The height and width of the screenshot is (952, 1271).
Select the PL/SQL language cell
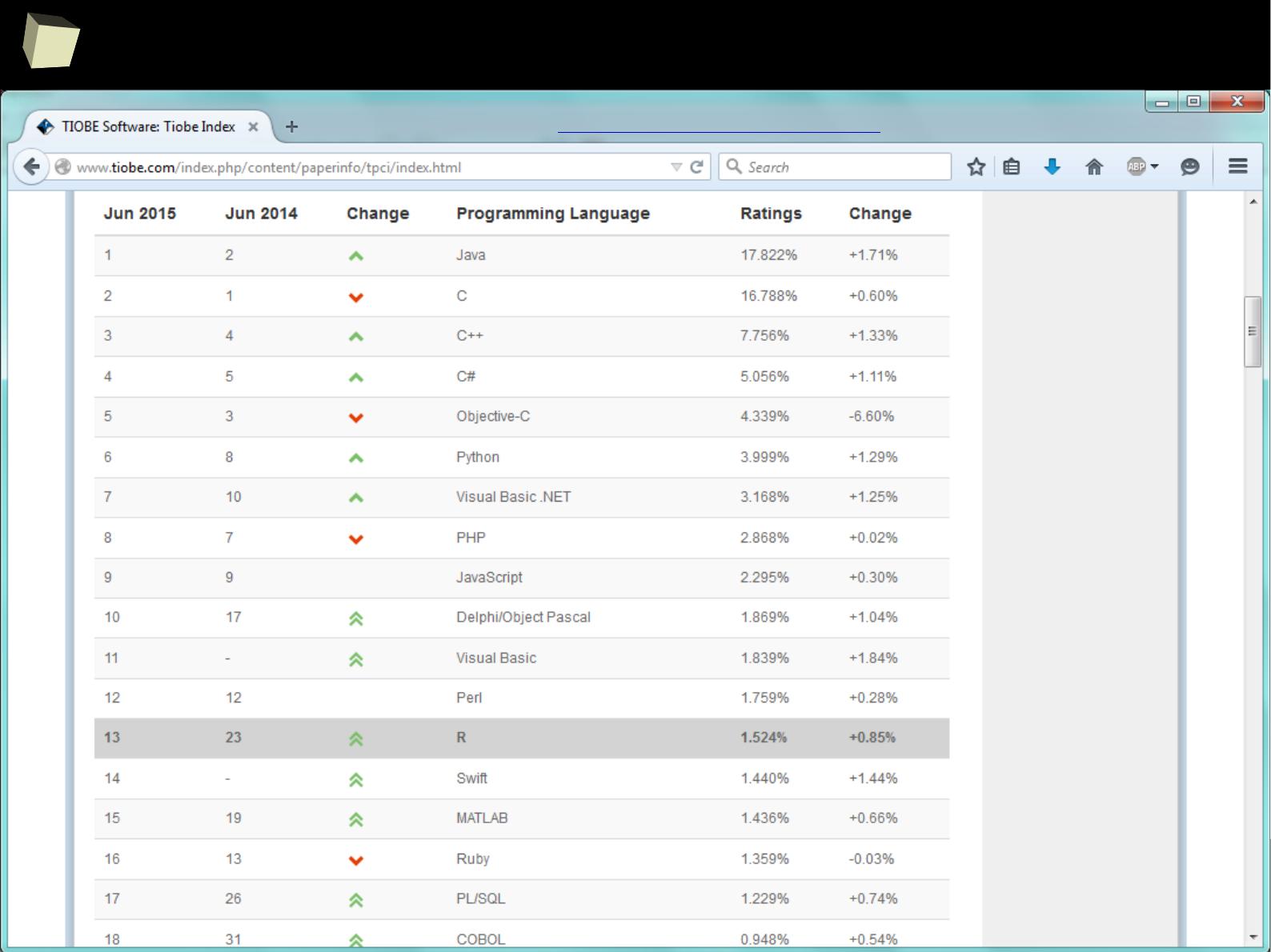(x=481, y=898)
